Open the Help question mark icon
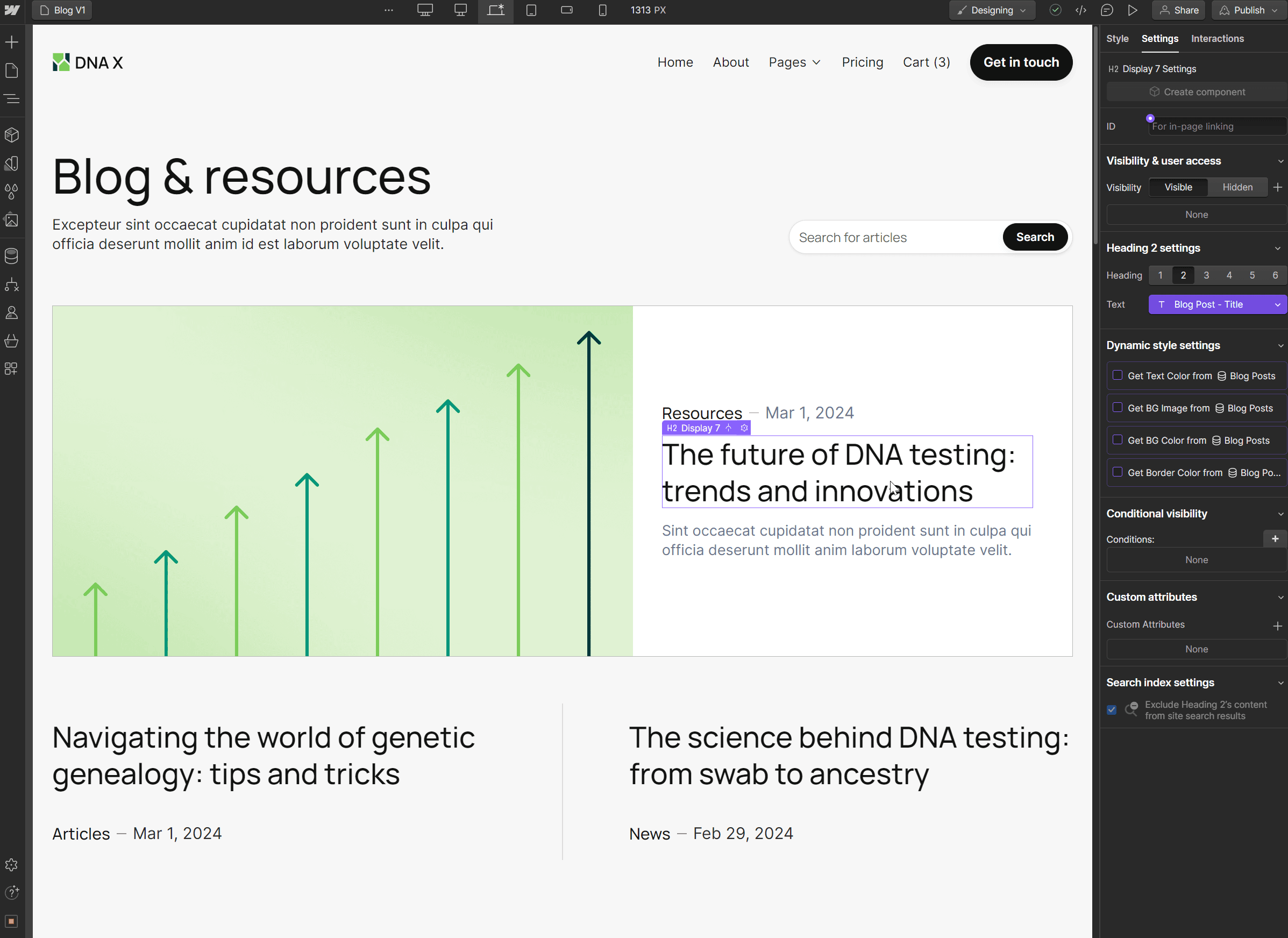This screenshot has height=938, width=1288. (x=12, y=893)
